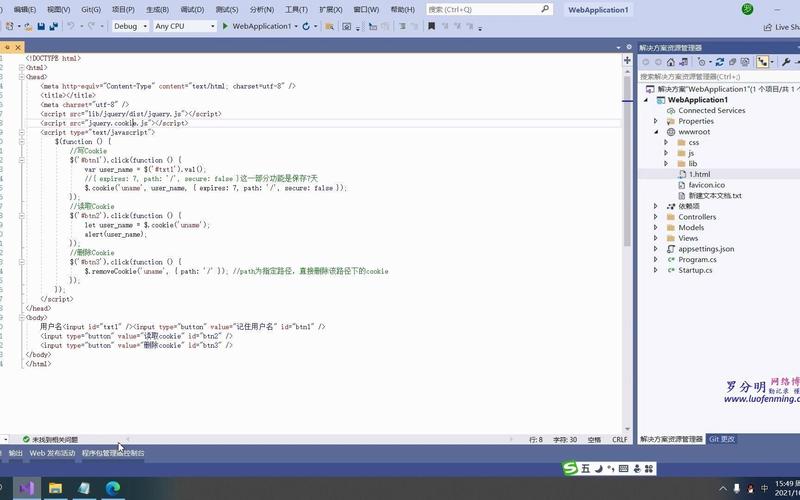Toggle the Sogou soft keyboard icon

(623, 468)
